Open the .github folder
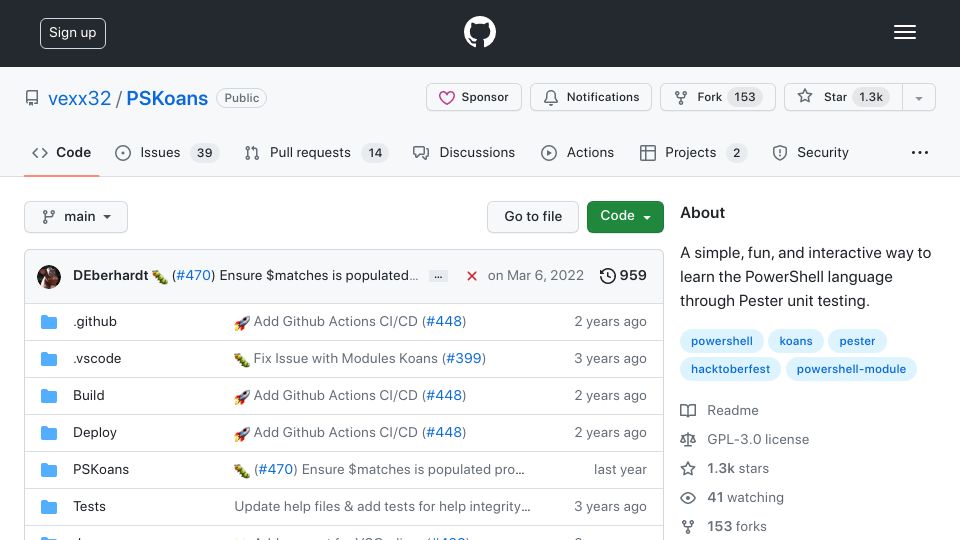Screen dimensions: 960x540 [95, 321]
